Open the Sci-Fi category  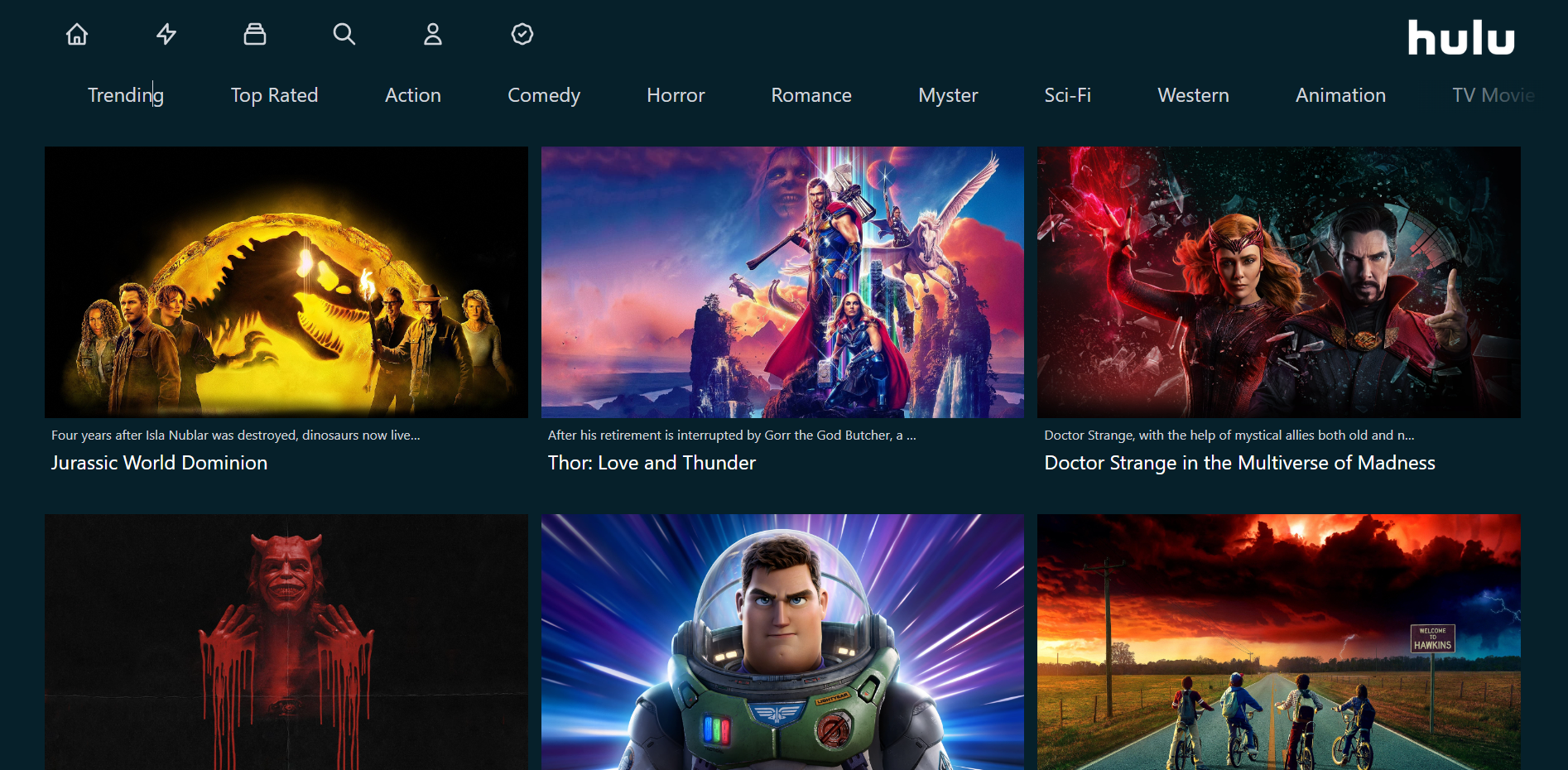1067,95
